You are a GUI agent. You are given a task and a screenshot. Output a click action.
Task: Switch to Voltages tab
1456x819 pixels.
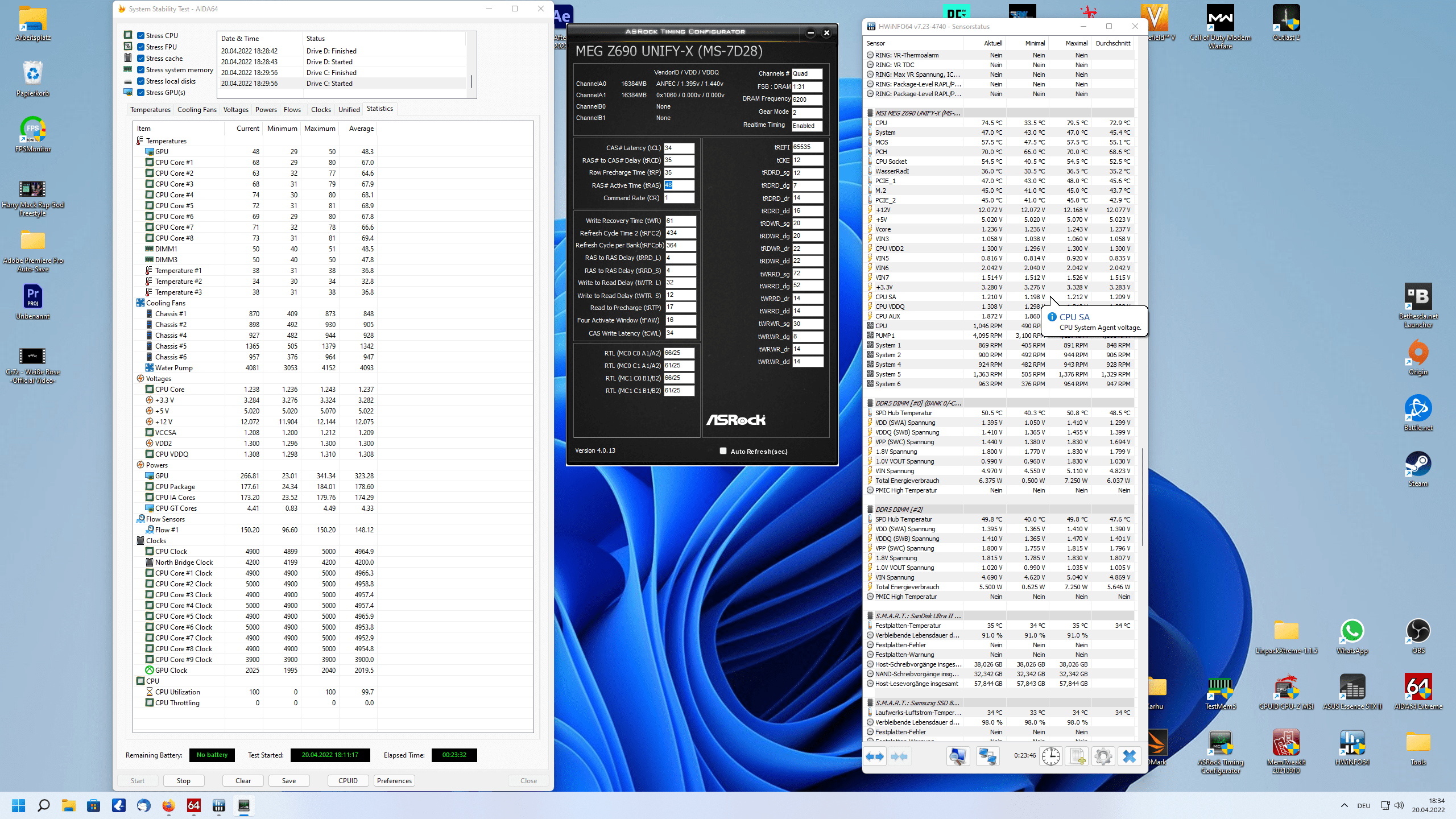coord(235,109)
